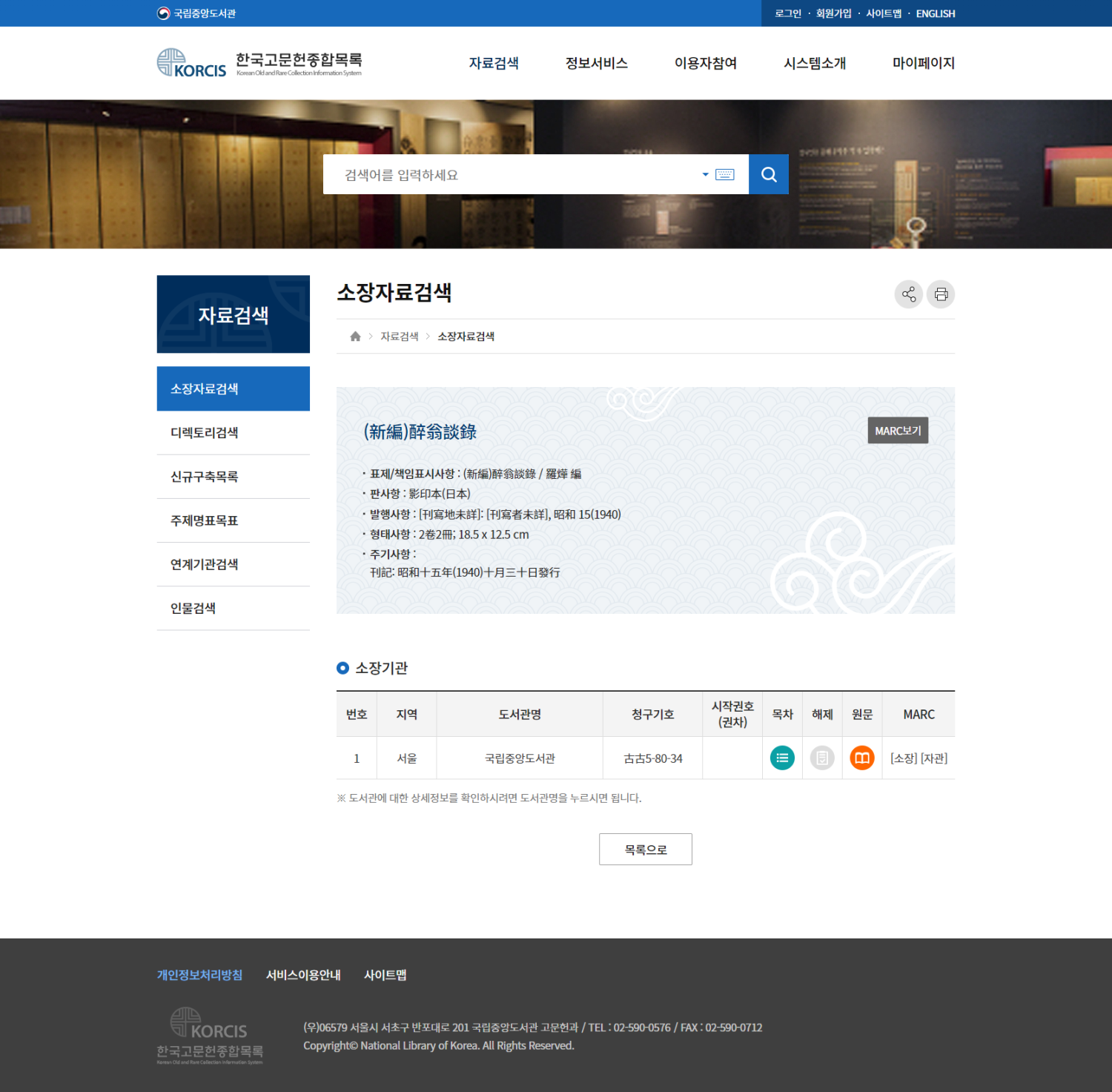
Task: Click the share icon button
Action: coord(909,294)
